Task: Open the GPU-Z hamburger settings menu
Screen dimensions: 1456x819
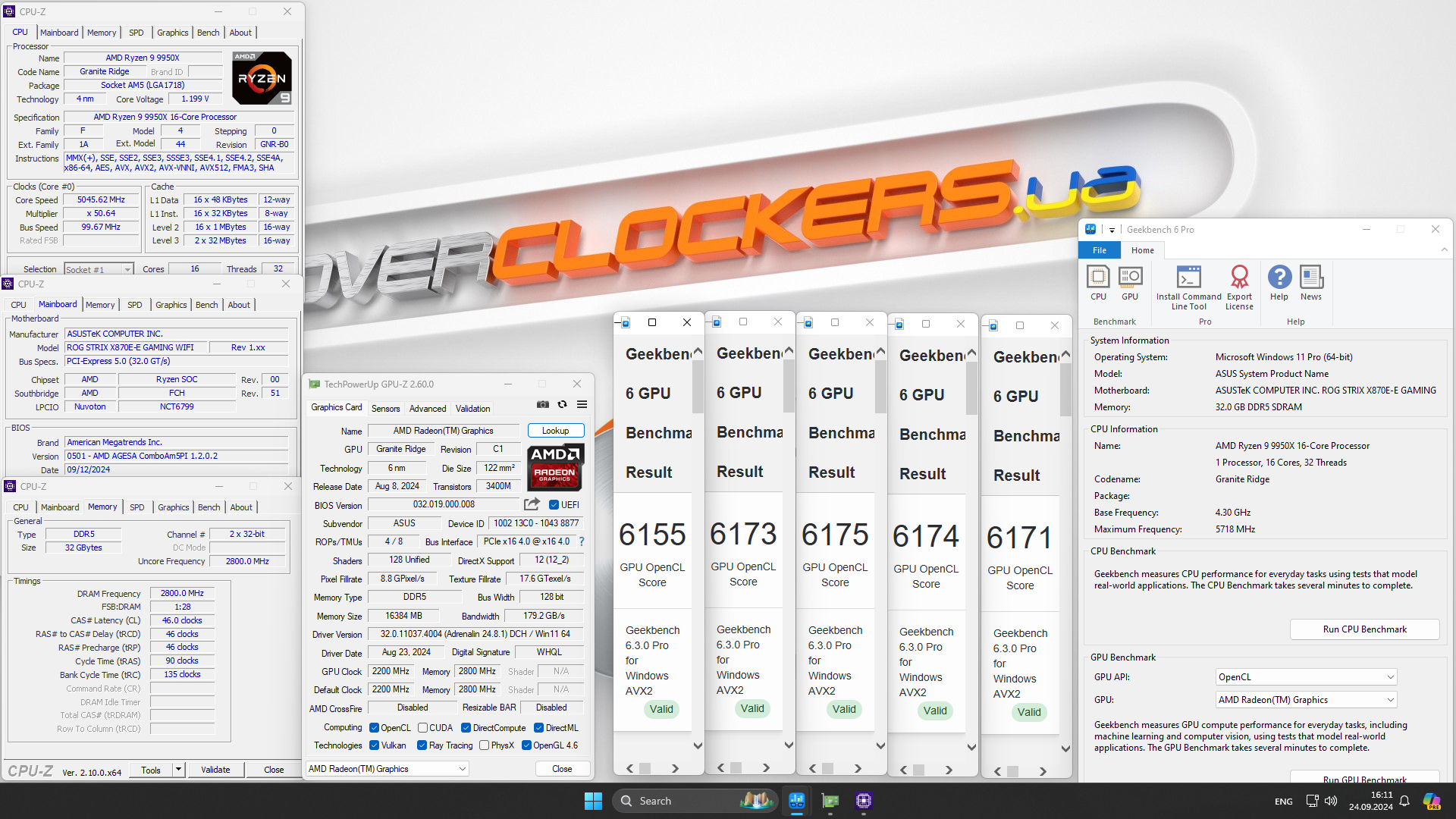Action: point(582,404)
